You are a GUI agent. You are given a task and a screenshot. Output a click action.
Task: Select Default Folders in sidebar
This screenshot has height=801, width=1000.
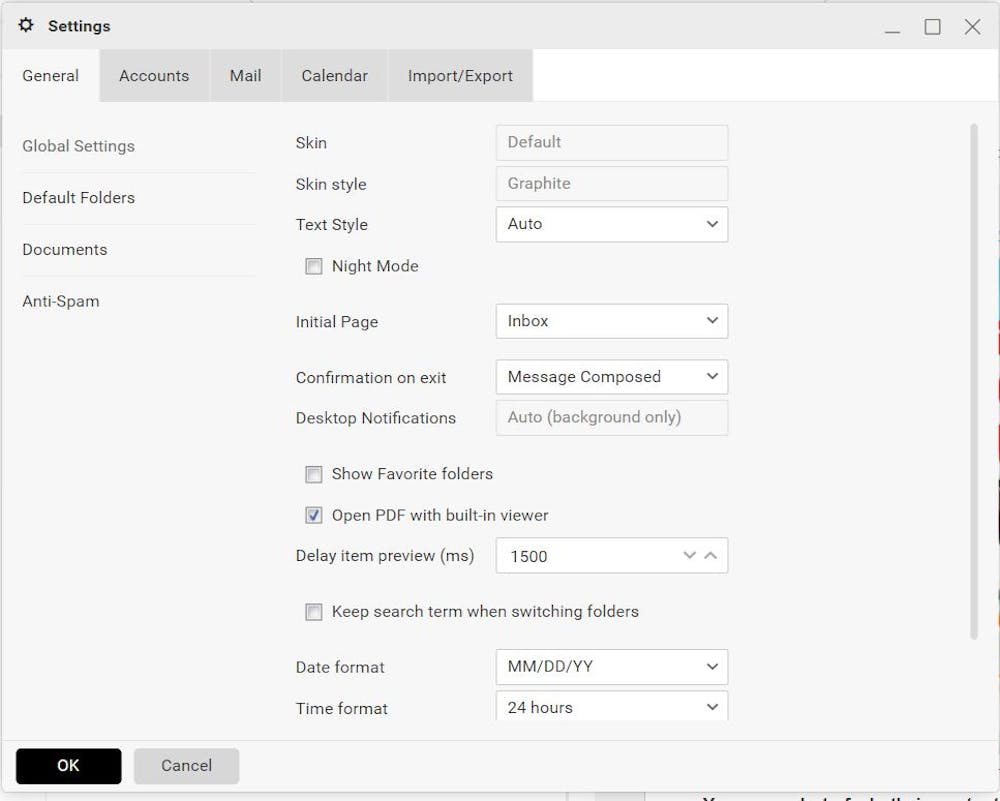pos(79,198)
